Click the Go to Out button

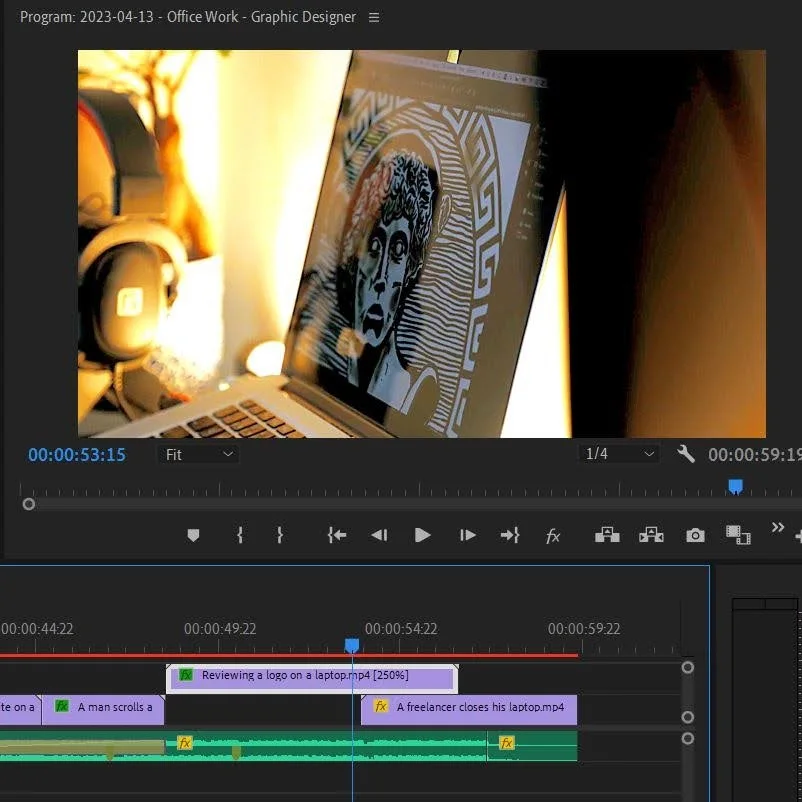click(x=510, y=535)
